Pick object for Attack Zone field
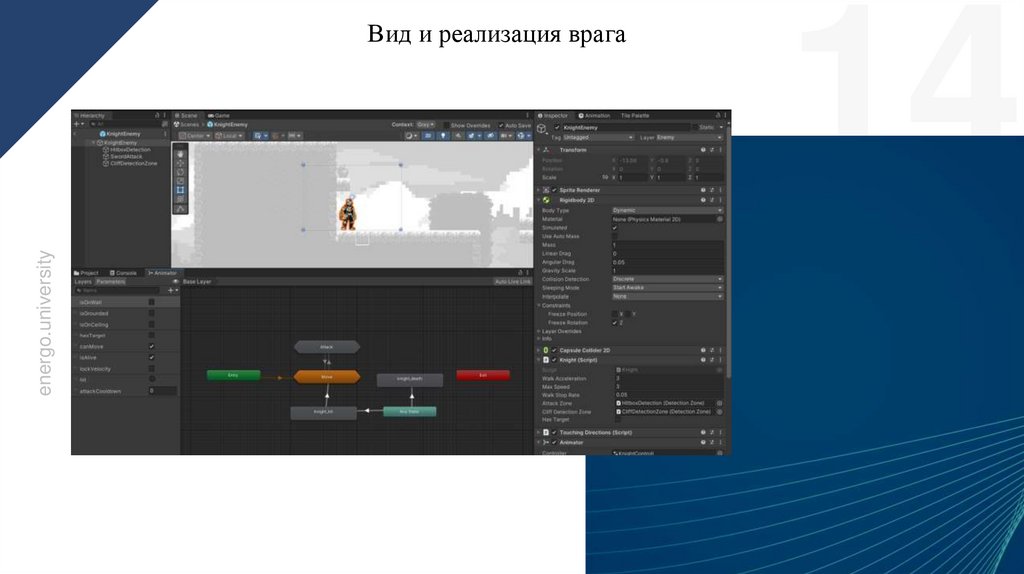 click(720, 404)
